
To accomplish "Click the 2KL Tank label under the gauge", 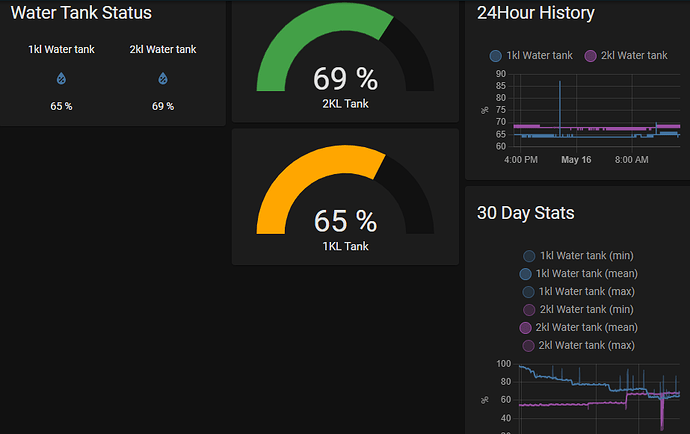I will [345, 102].
